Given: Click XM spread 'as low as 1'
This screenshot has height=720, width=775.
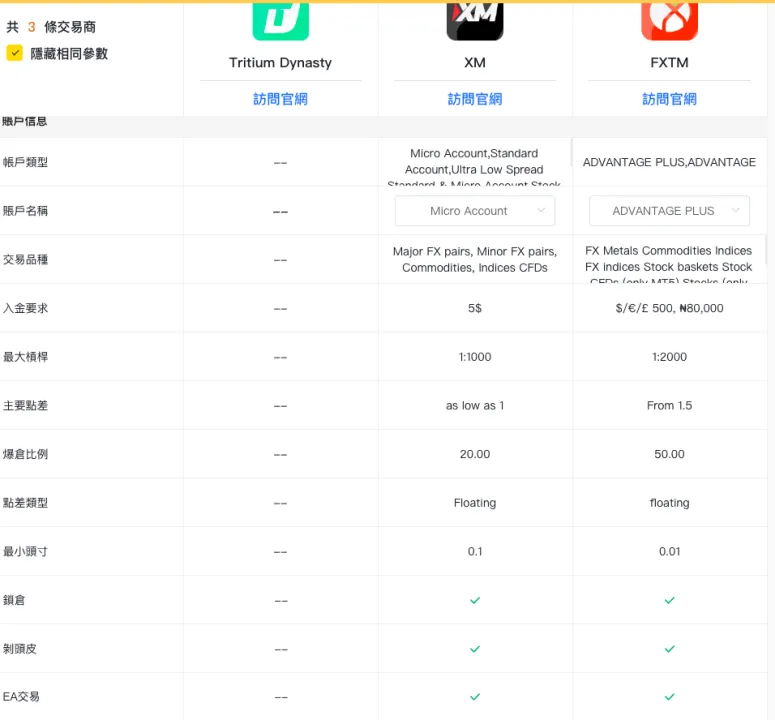Looking at the screenshot, I should tap(474, 406).
